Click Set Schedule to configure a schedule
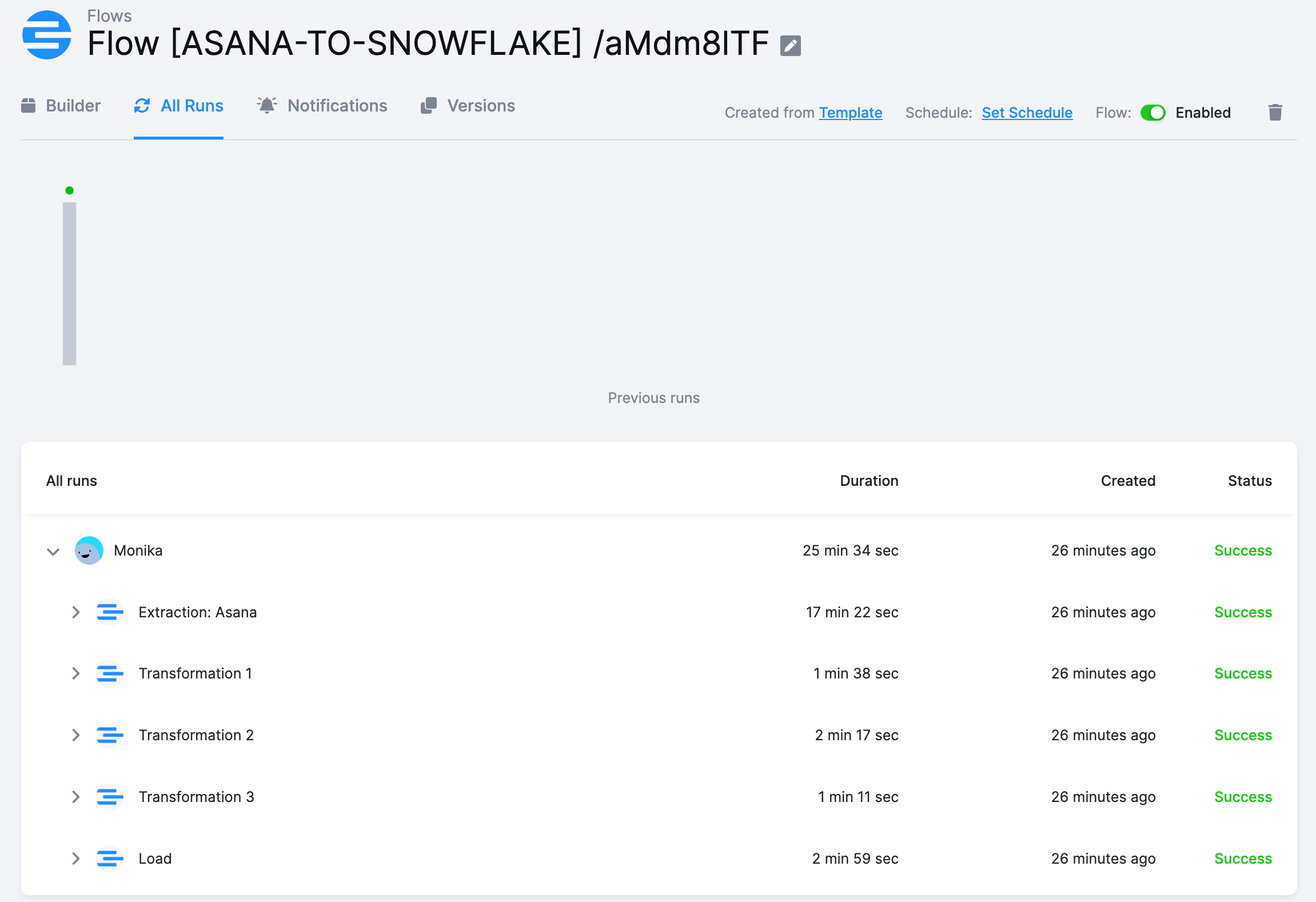The height and width of the screenshot is (902, 1316). [1026, 113]
